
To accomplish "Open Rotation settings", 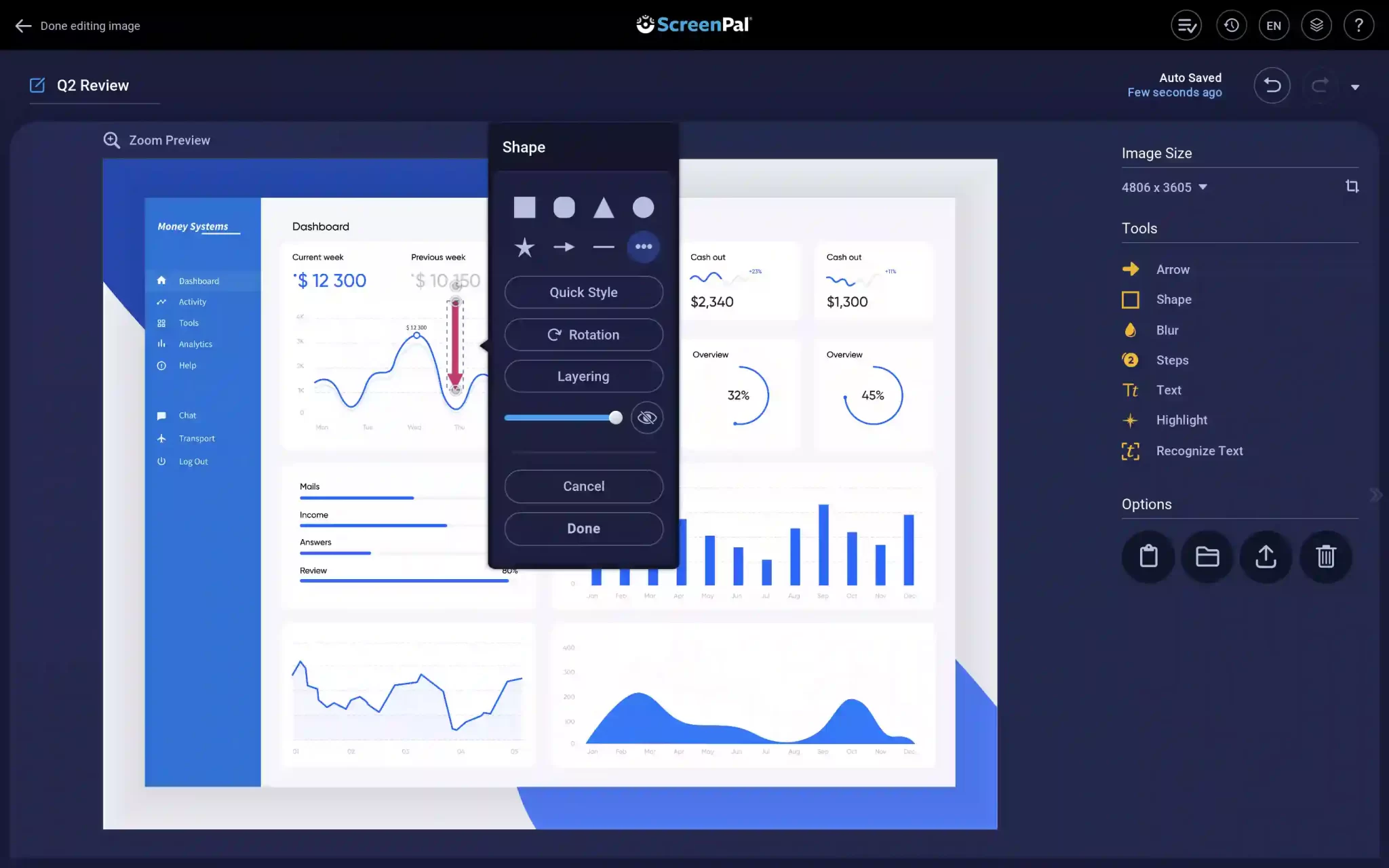I will 584,334.
